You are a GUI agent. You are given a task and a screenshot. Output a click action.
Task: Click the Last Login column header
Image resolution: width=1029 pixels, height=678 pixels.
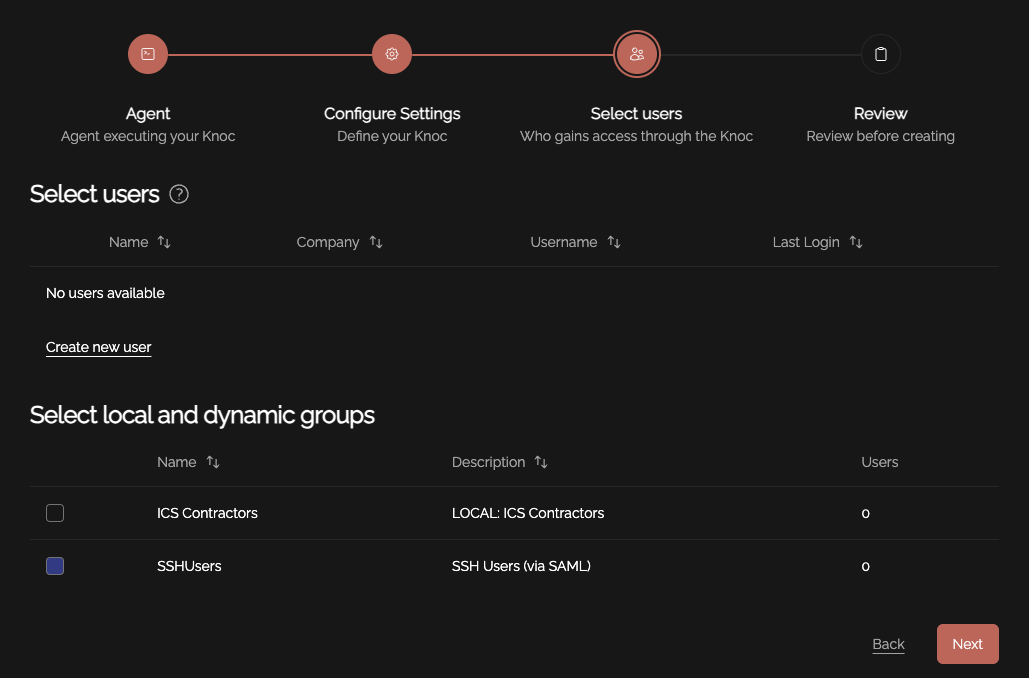tap(806, 242)
